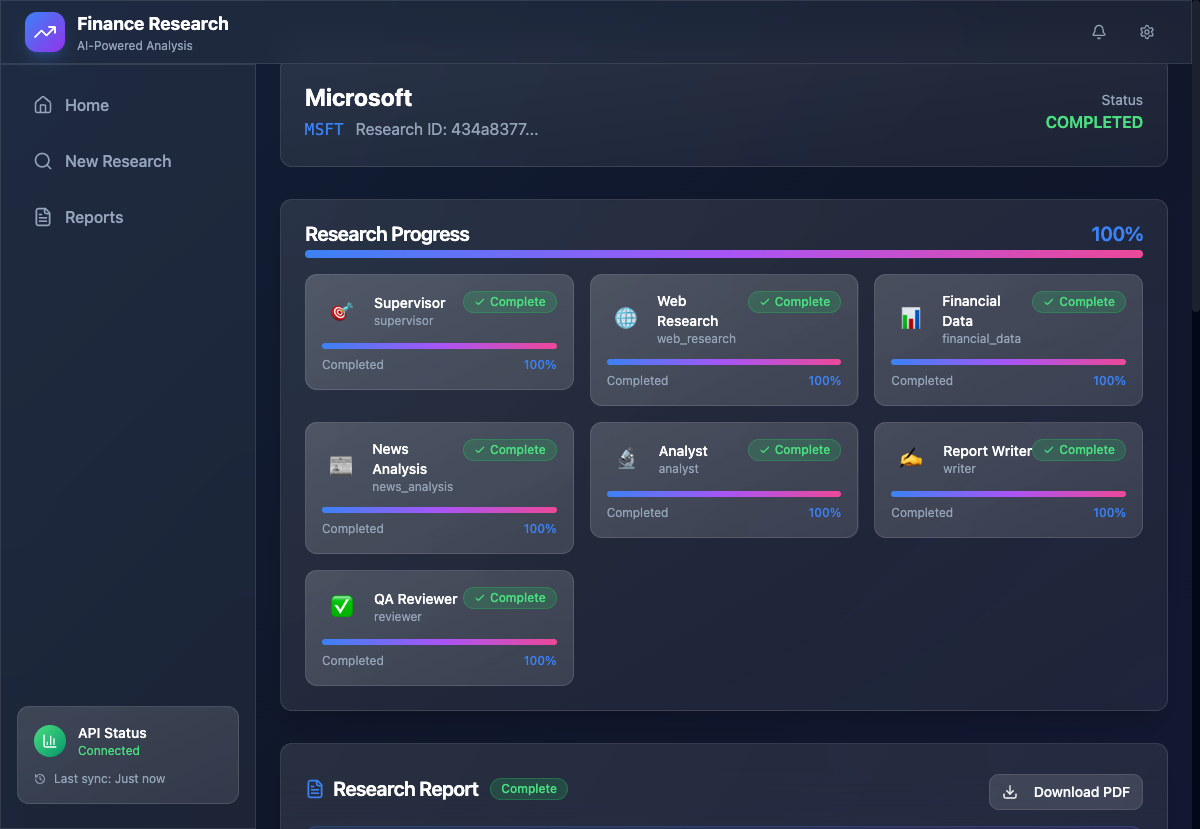Click the Supervisor dartboard emoji icon
This screenshot has height=829, width=1200.
coord(342,312)
